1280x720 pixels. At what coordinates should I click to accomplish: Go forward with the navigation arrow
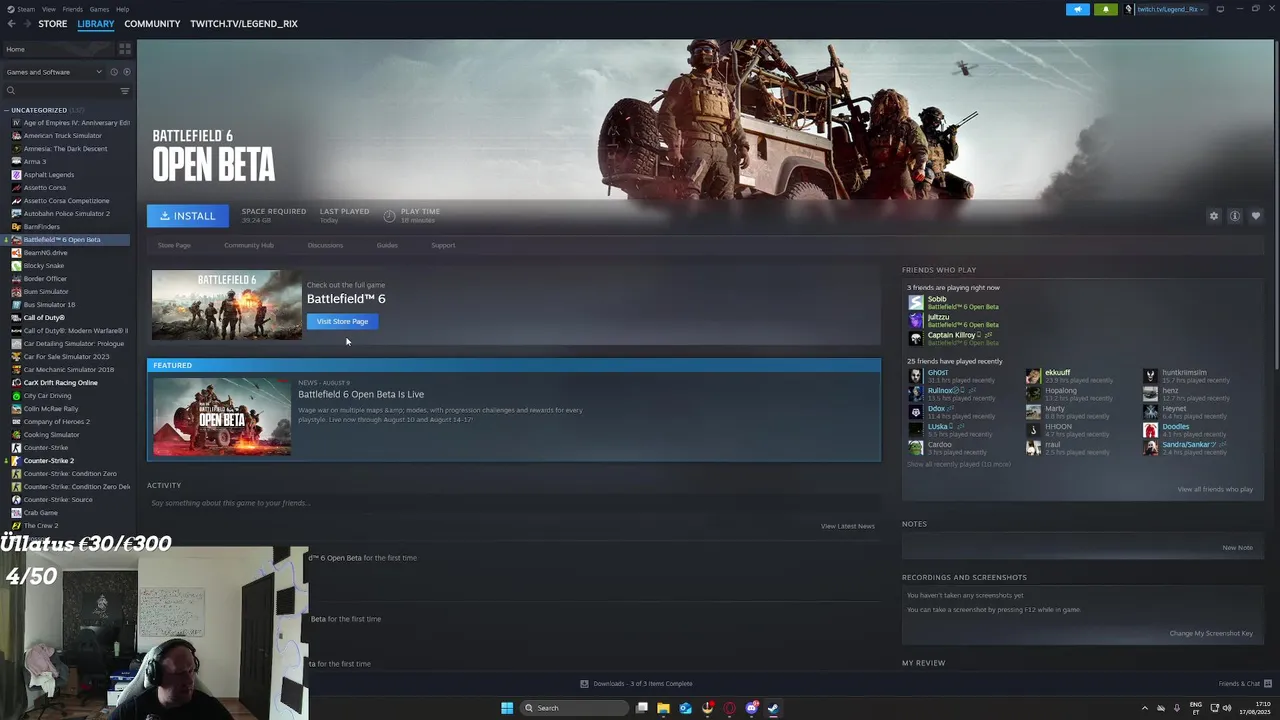(x=27, y=24)
